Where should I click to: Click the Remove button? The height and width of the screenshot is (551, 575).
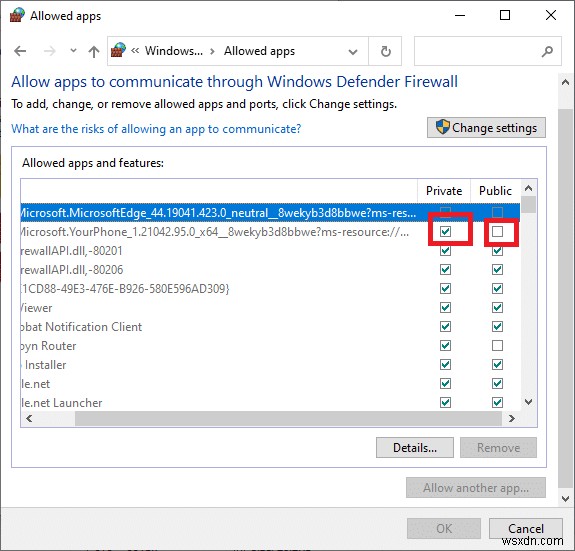pyautogui.click(x=498, y=448)
